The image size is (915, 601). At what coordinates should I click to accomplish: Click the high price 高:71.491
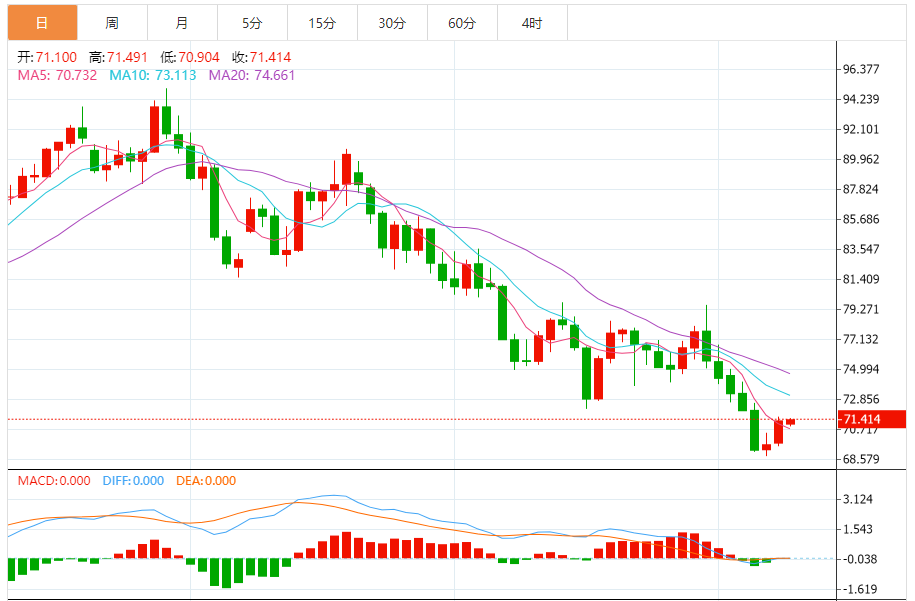[x=118, y=57]
